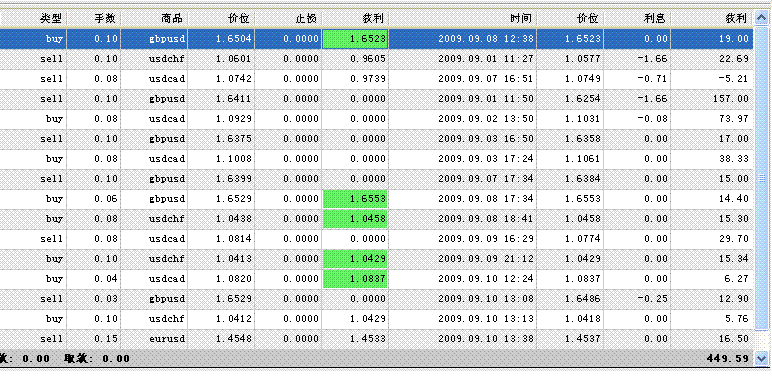Click the total profit 449.59
The image size is (772, 384).
click(x=728, y=358)
